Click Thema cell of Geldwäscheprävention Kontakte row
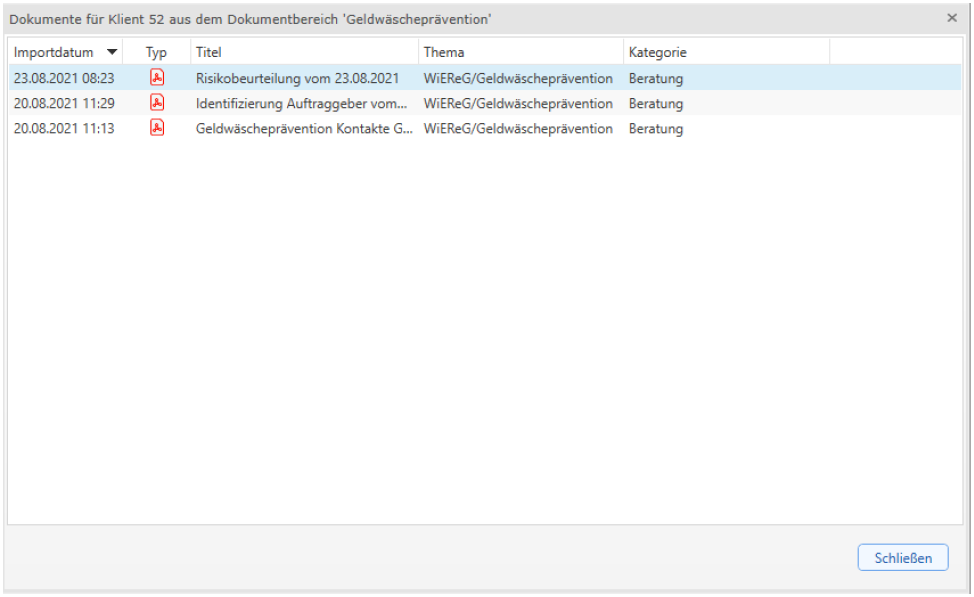Viewport: 974px width, 597px height. click(518, 128)
